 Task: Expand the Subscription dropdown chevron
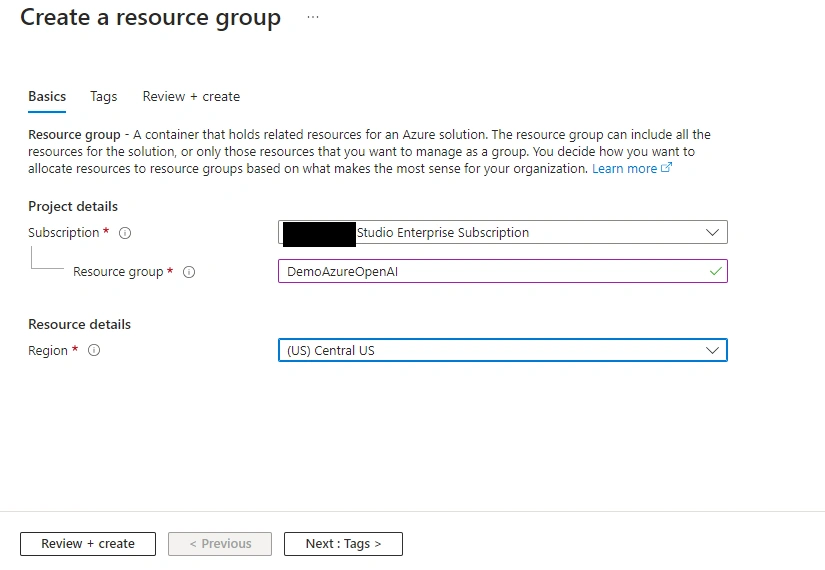[712, 233]
